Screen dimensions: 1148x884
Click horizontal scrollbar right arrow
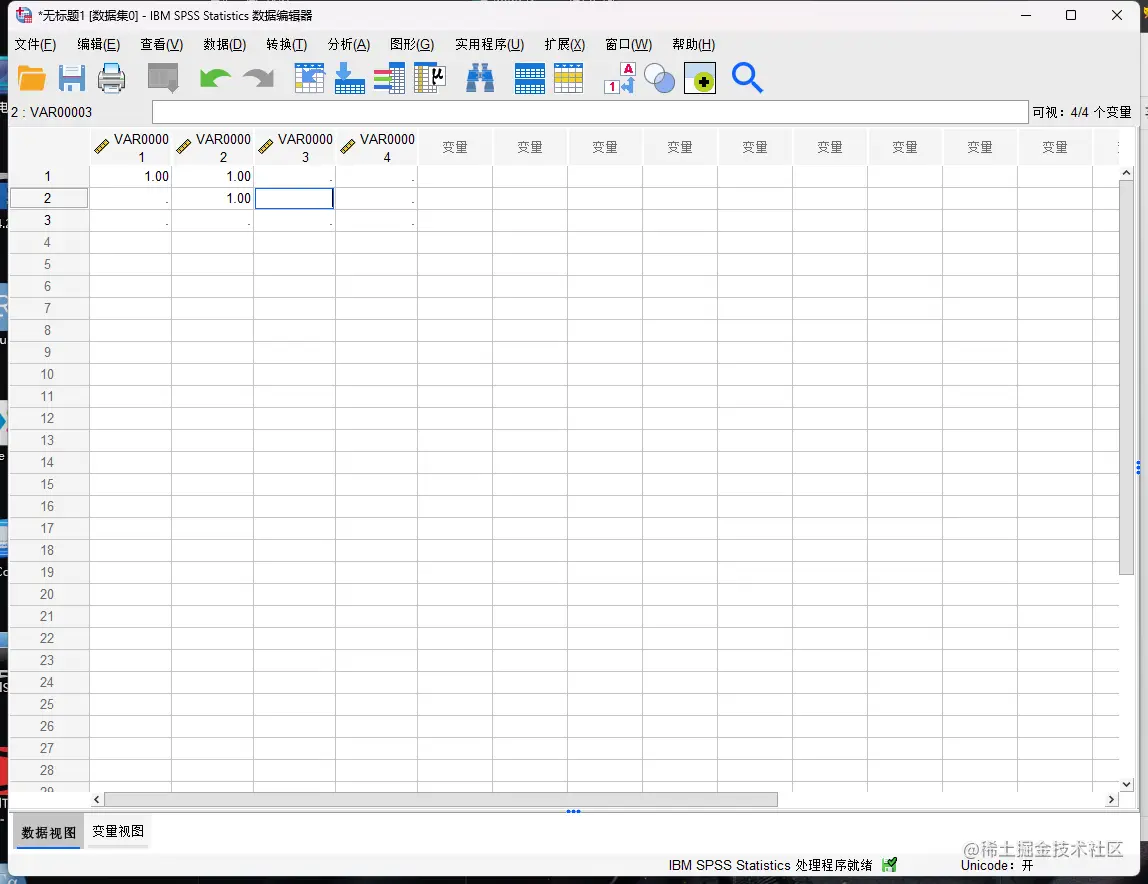click(1112, 799)
